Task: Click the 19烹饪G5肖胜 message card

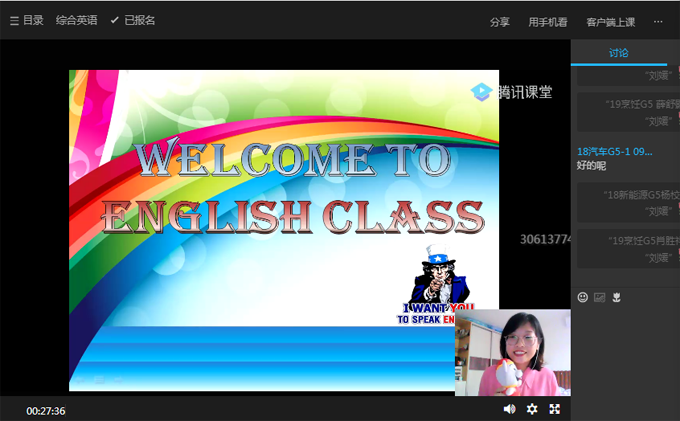Action: 628,249
